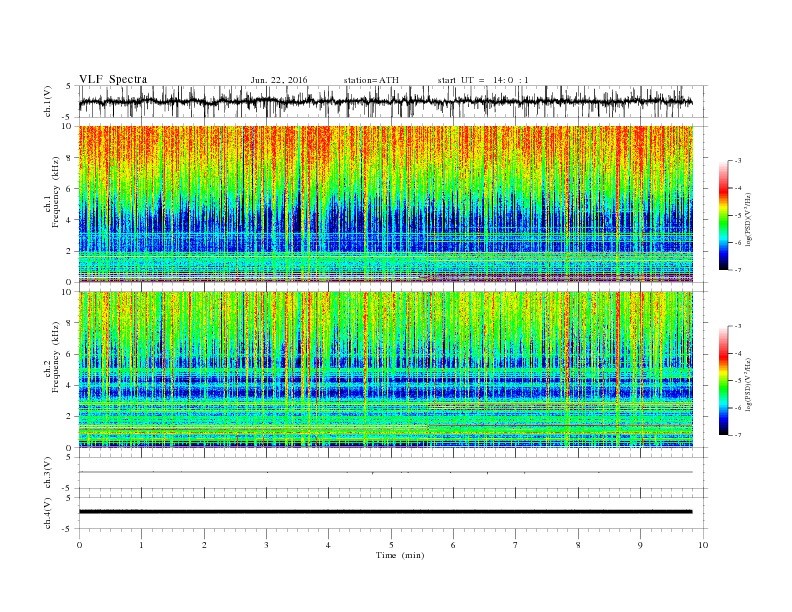Click time tick label '2' on x-axis

[x=204, y=545]
